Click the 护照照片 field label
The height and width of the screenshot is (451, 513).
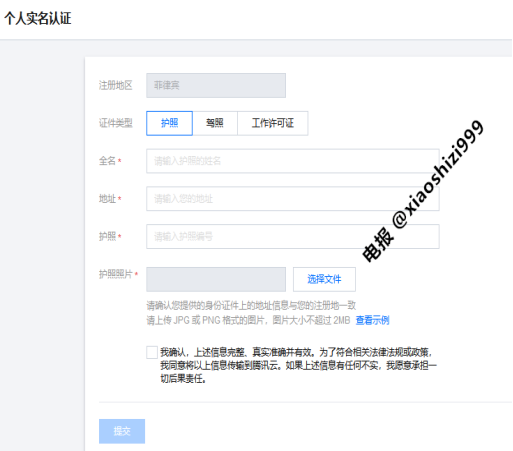point(116,274)
